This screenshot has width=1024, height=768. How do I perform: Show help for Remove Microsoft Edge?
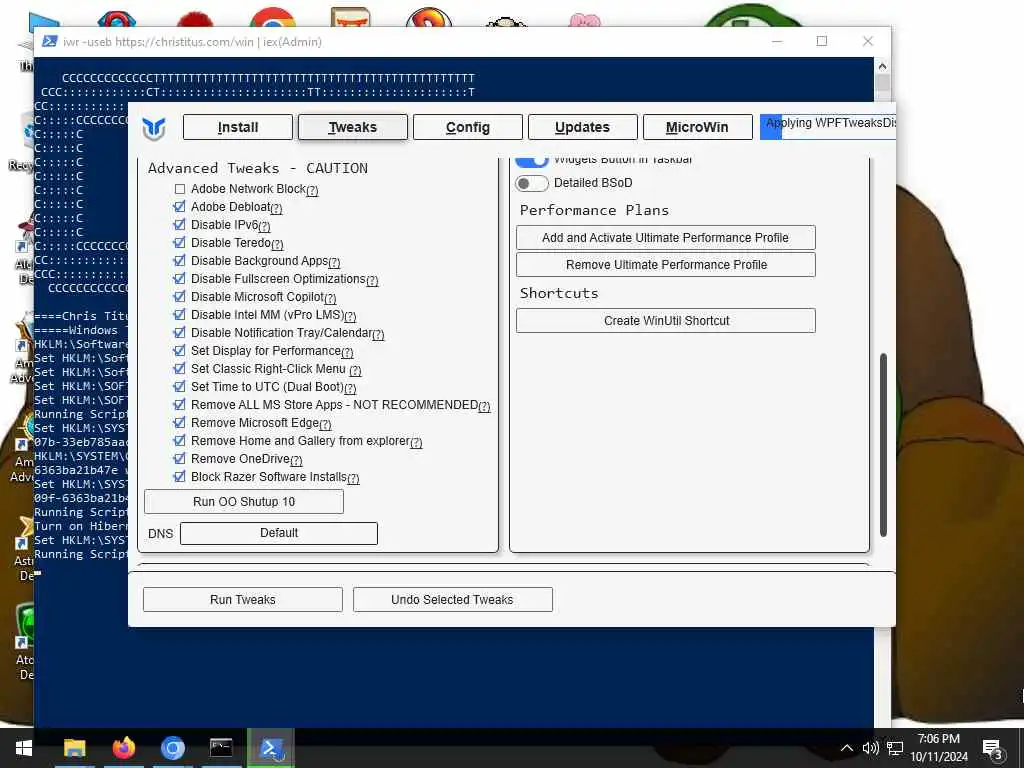click(325, 424)
